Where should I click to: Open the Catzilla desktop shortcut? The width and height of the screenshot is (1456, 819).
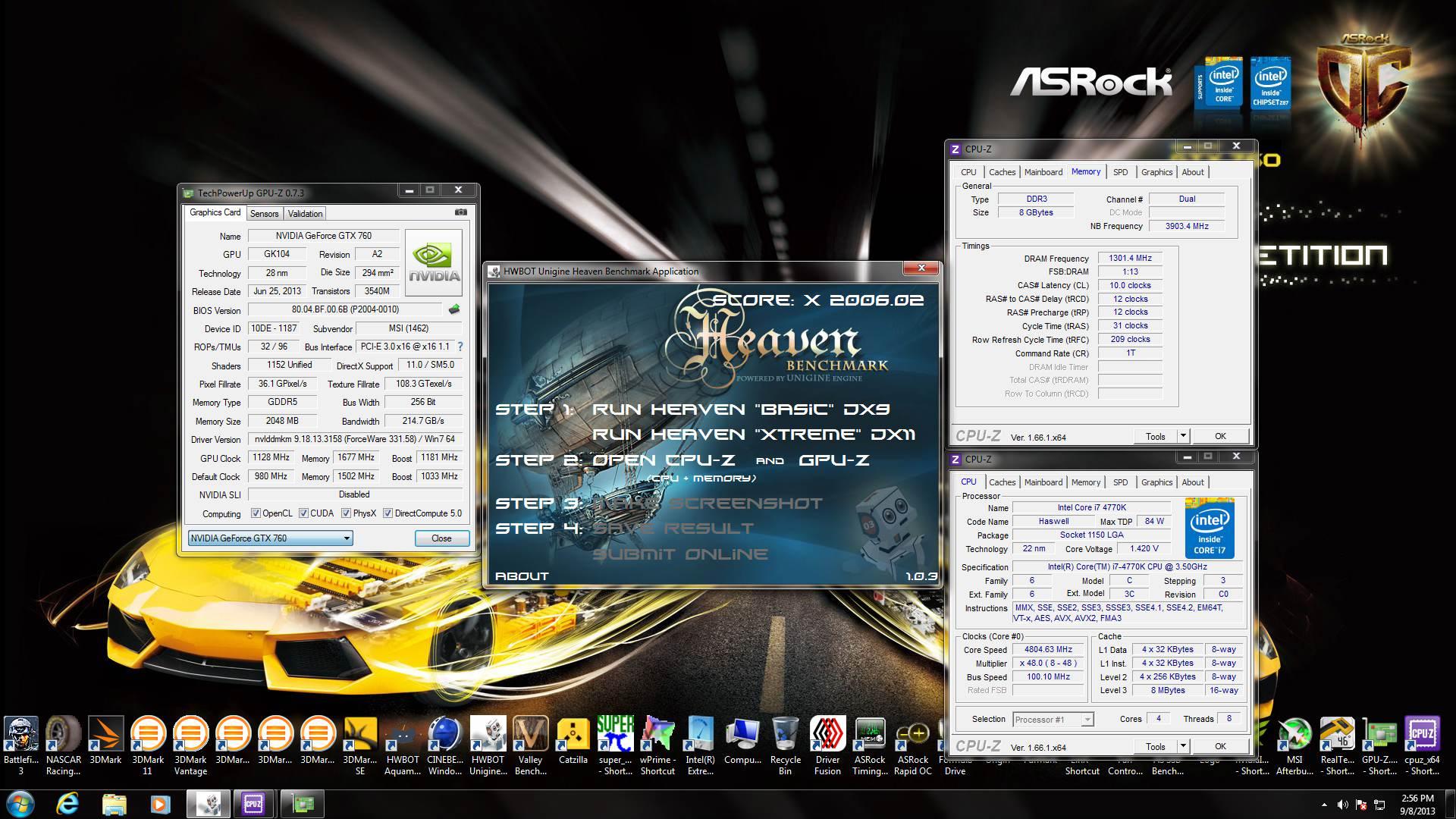click(x=573, y=740)
